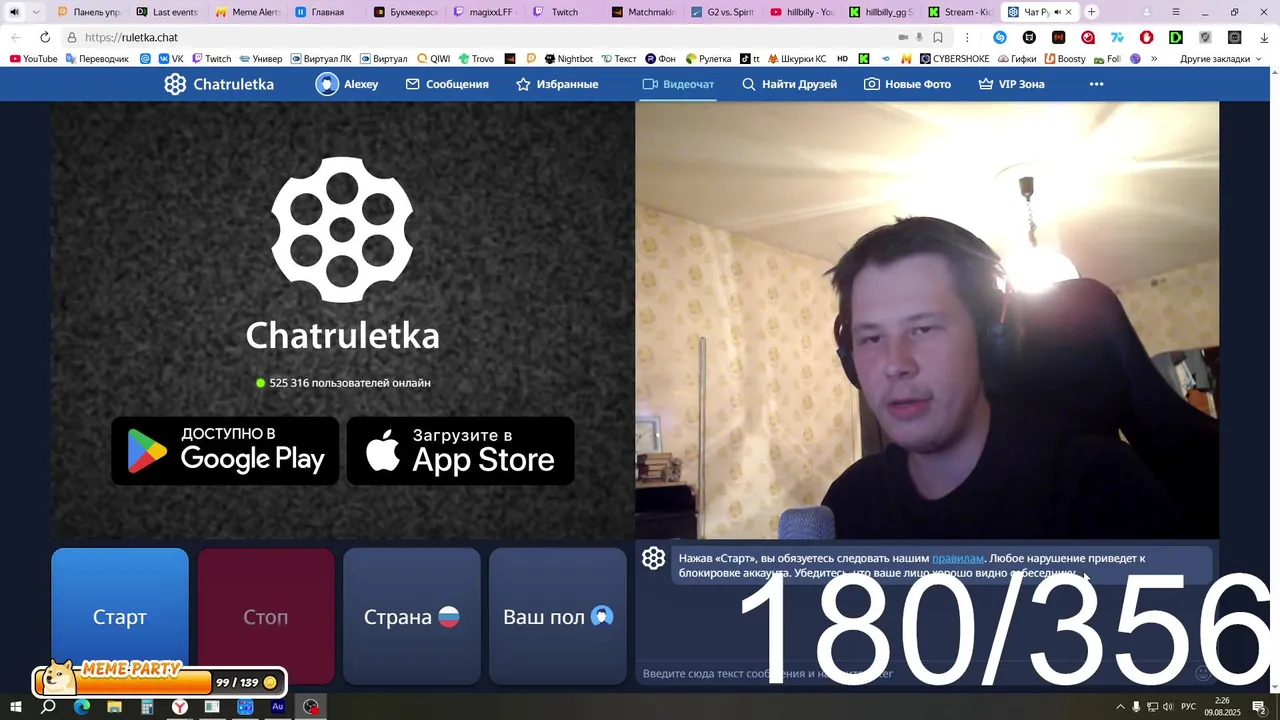Switch to the Meme Alerts tab
This screenshot has height=720, width=1280.
247,12
